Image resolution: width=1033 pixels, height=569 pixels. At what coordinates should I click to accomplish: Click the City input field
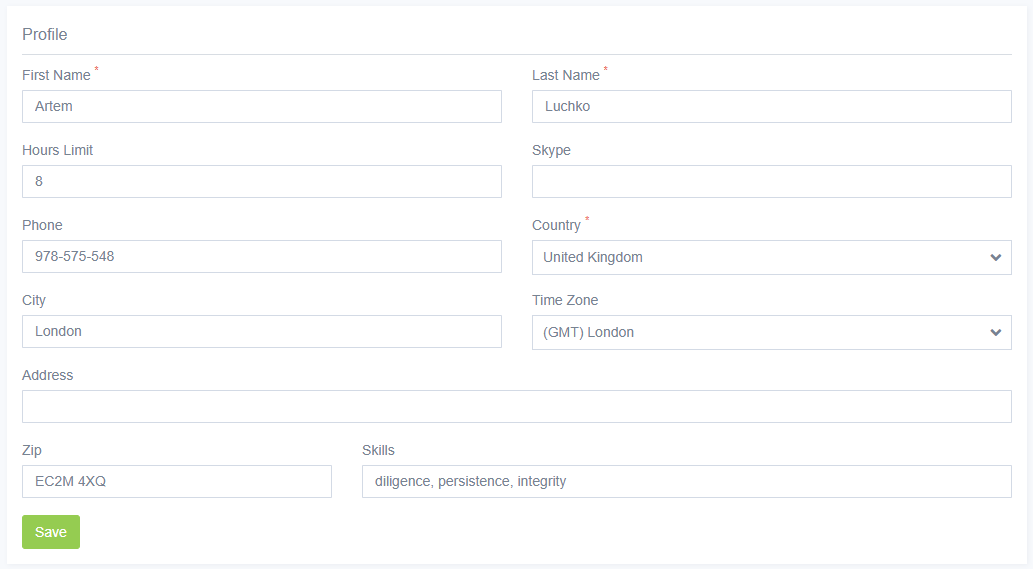click(x=261, y=332)
